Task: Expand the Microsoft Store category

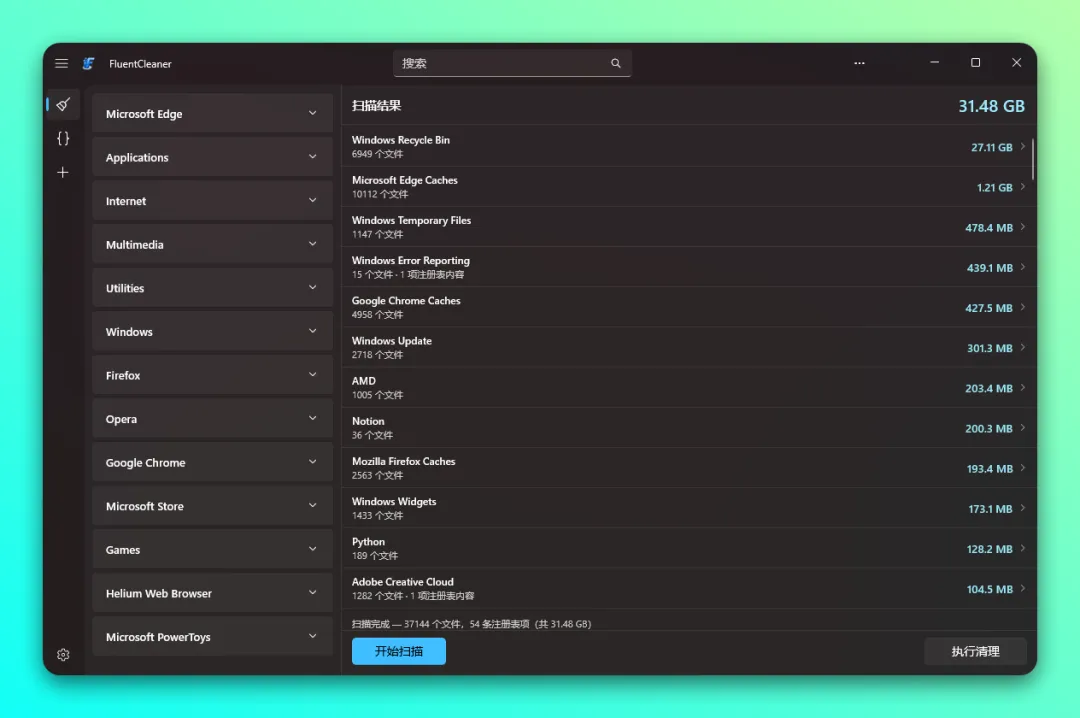Action: (x=212, y=506)
